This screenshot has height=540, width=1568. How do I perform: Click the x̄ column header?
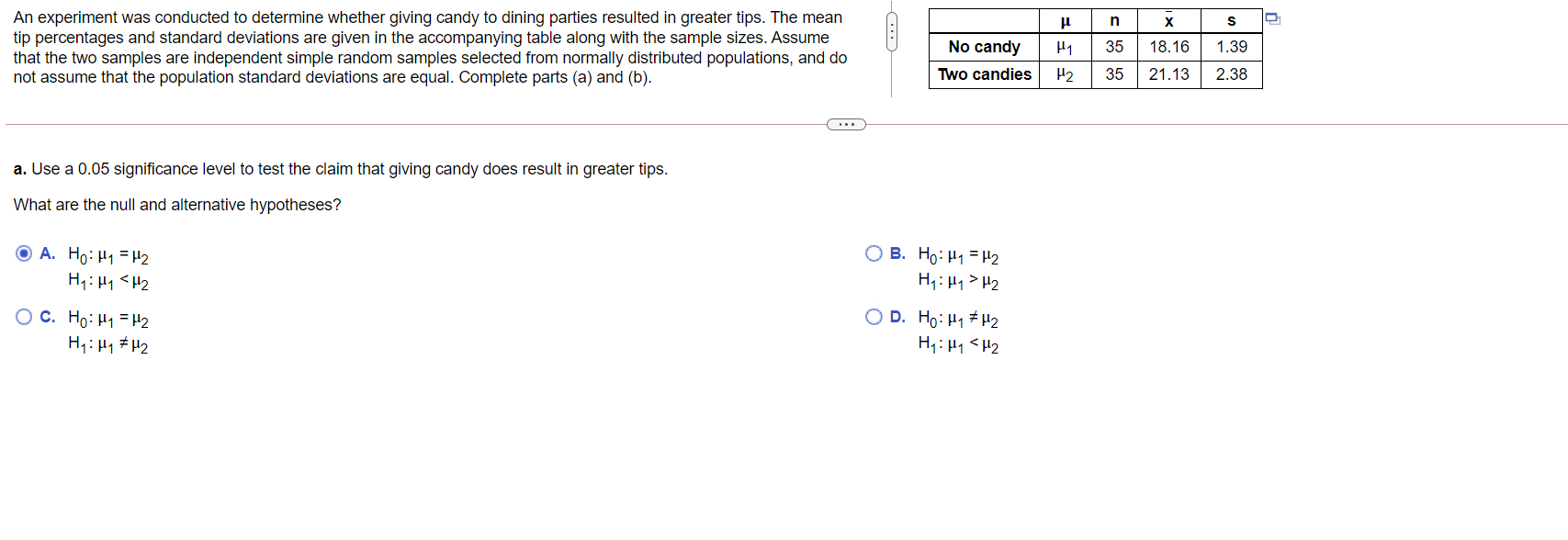coord(1168,19)
